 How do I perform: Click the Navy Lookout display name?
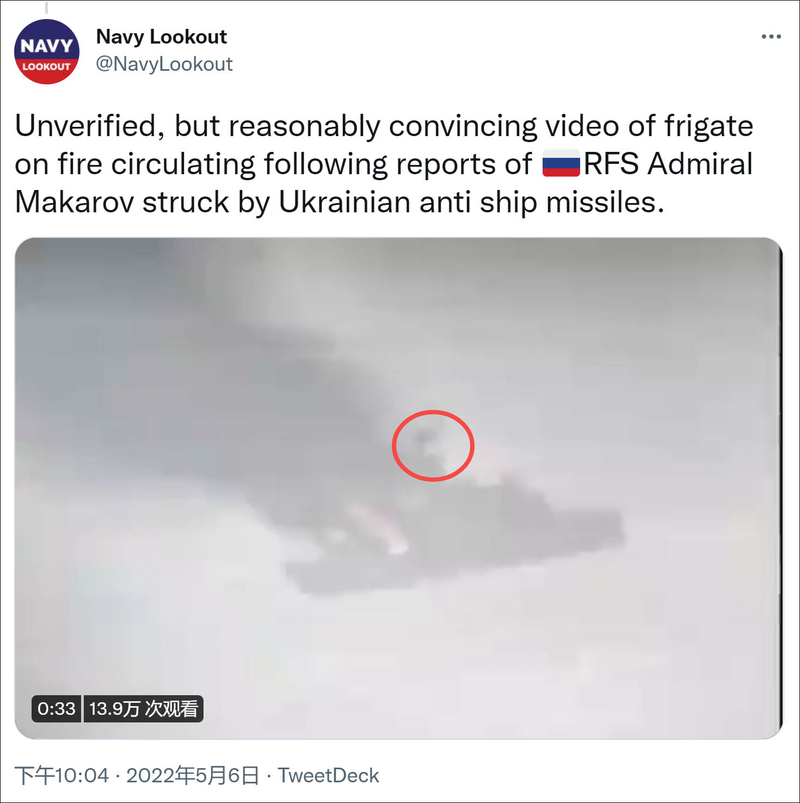click(161, 36)
